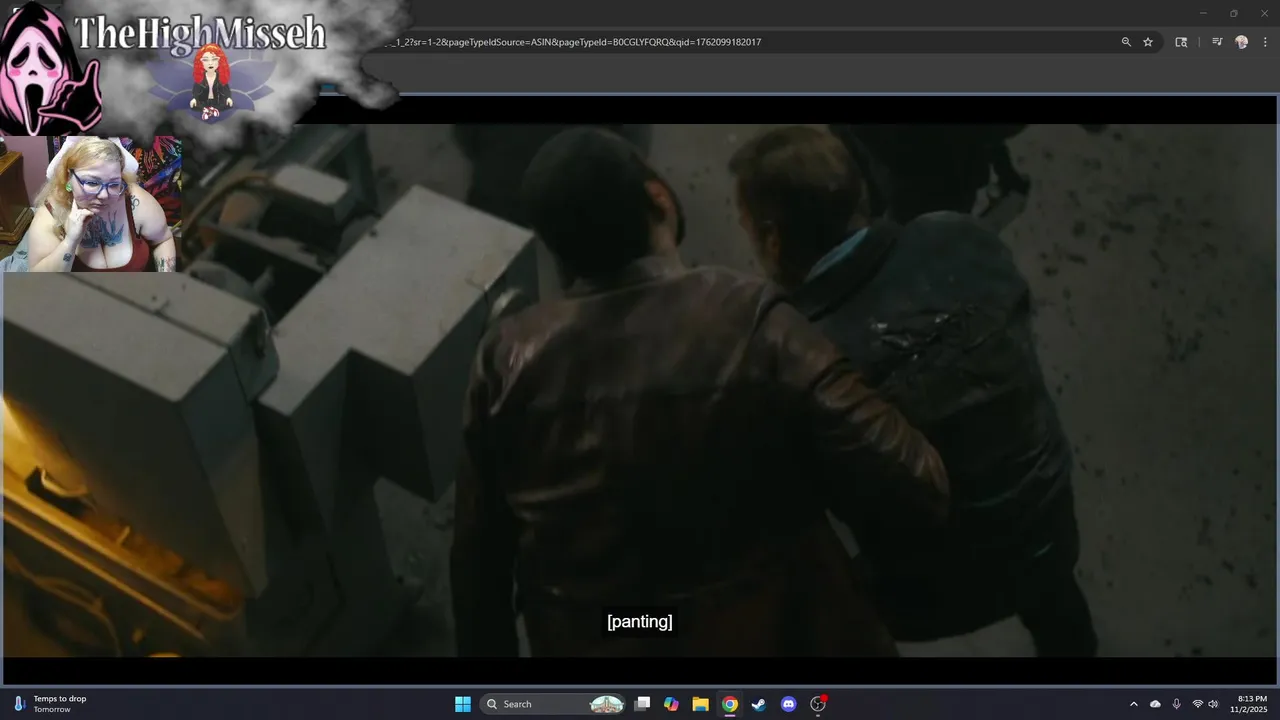Screen dimensions: 1280x720
Task: Click the OneDrive cloud tray icon
Action: tap(1155, 704)
